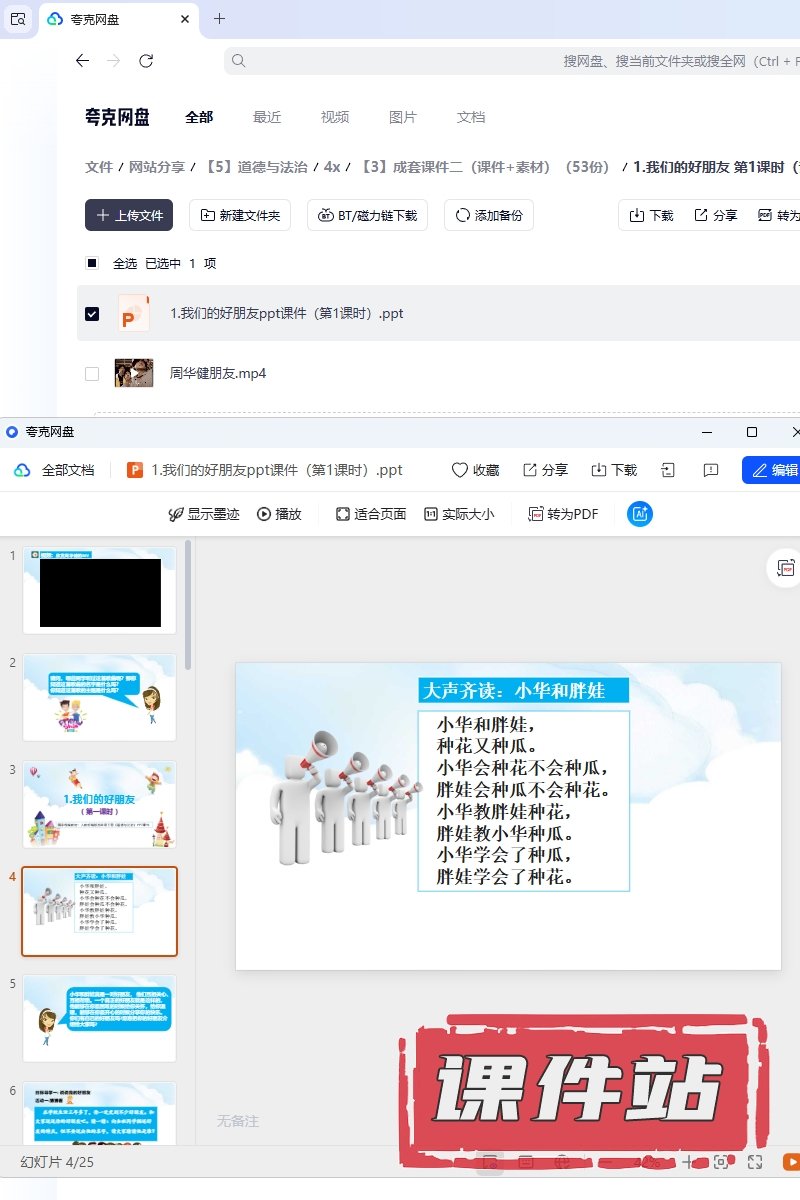Open 道德与法治 folder in breadcrumb

click(256, 167)
